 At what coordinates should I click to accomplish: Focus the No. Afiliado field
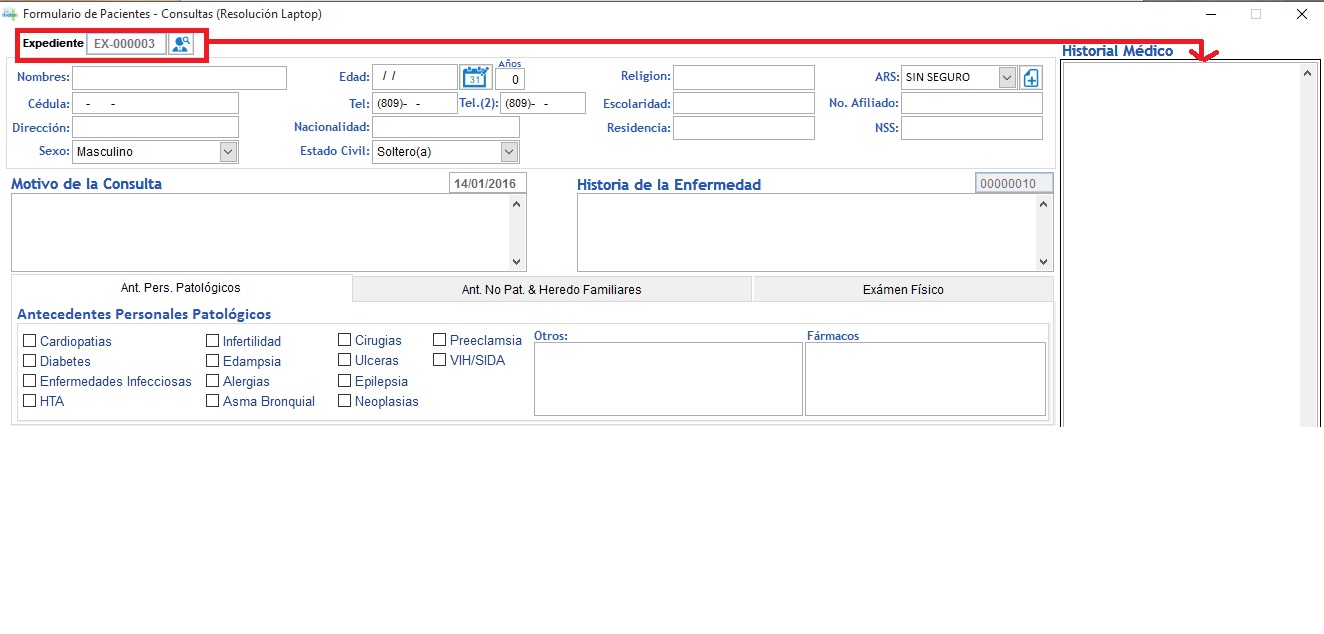coord(972,103)
